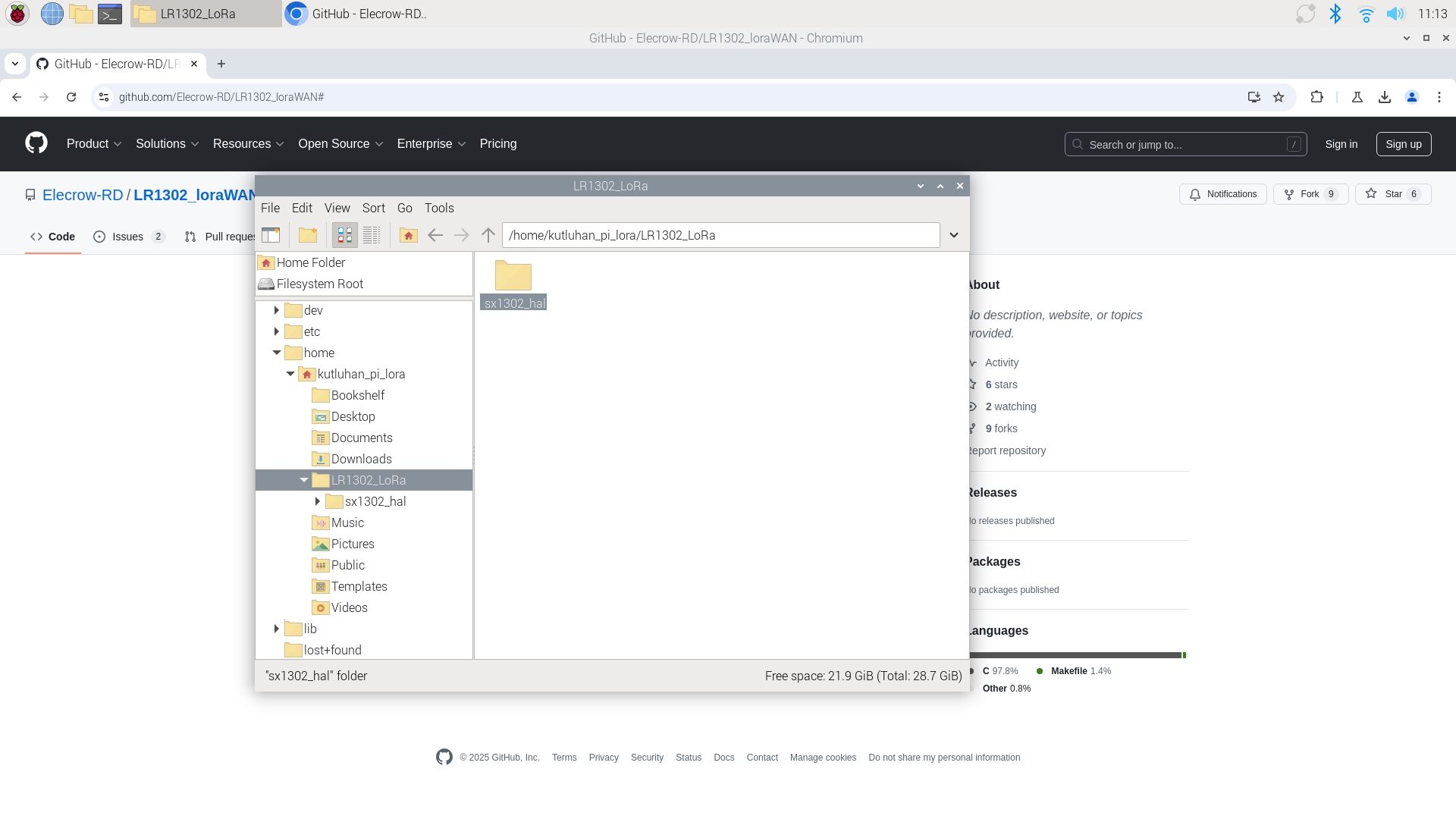Image resolution: width=1456 pixels, height=819 pixels.
Task: Collapse the home folder in tree
Action: (277, 353)
